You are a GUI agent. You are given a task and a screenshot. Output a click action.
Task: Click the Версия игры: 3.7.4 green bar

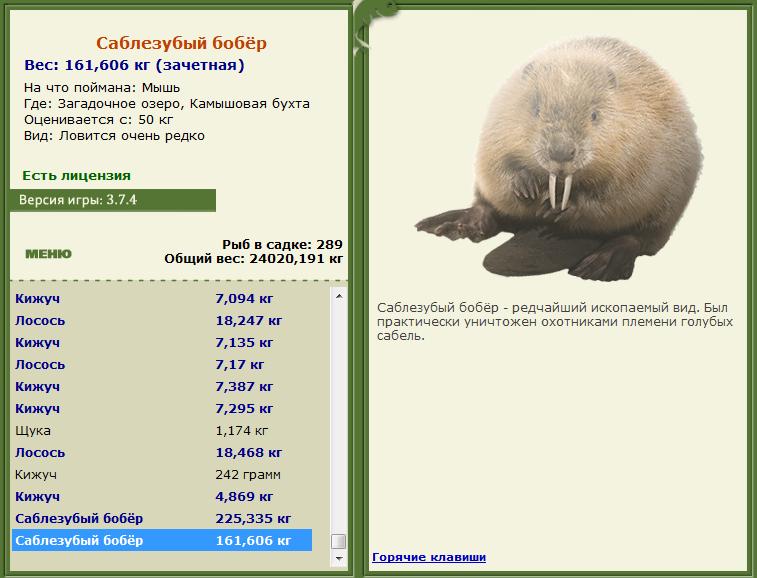(x=113, y=200)
